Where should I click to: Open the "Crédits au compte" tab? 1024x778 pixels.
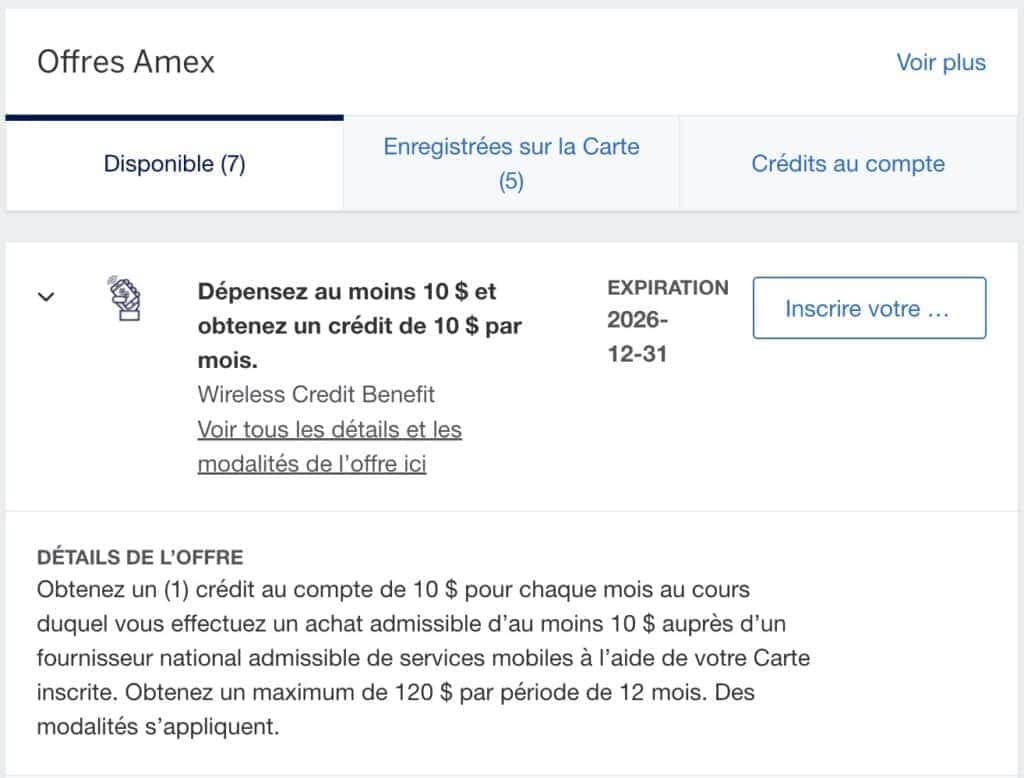[848, 164]
